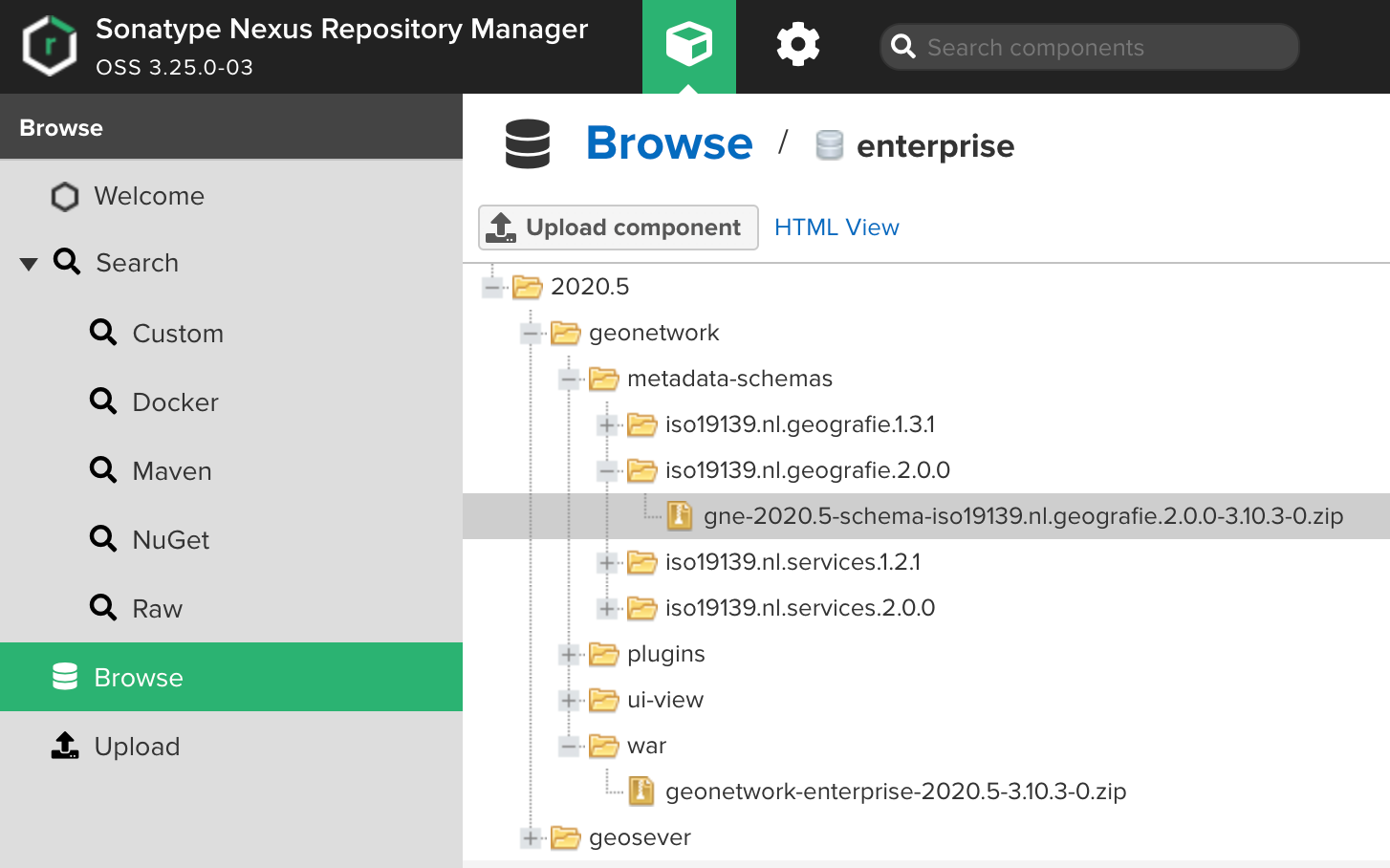The image size is (1390, 868).
Task: Select the 2020.5 tree node
Action: point(590,287)
